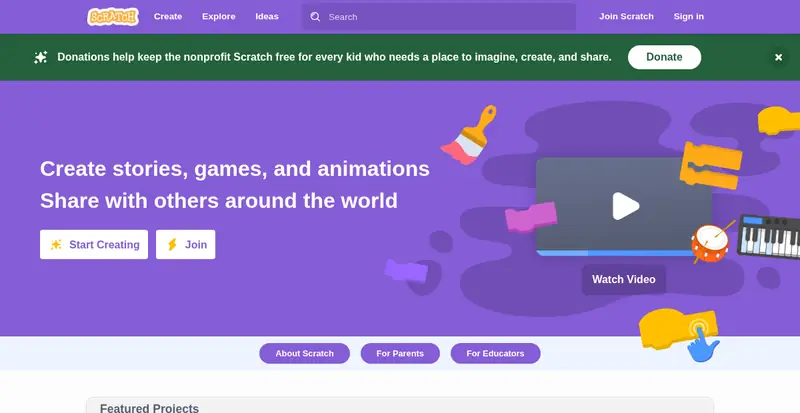Open the Create menu item
This screenshot has width=800, height=413.
[x=168, y=16]
